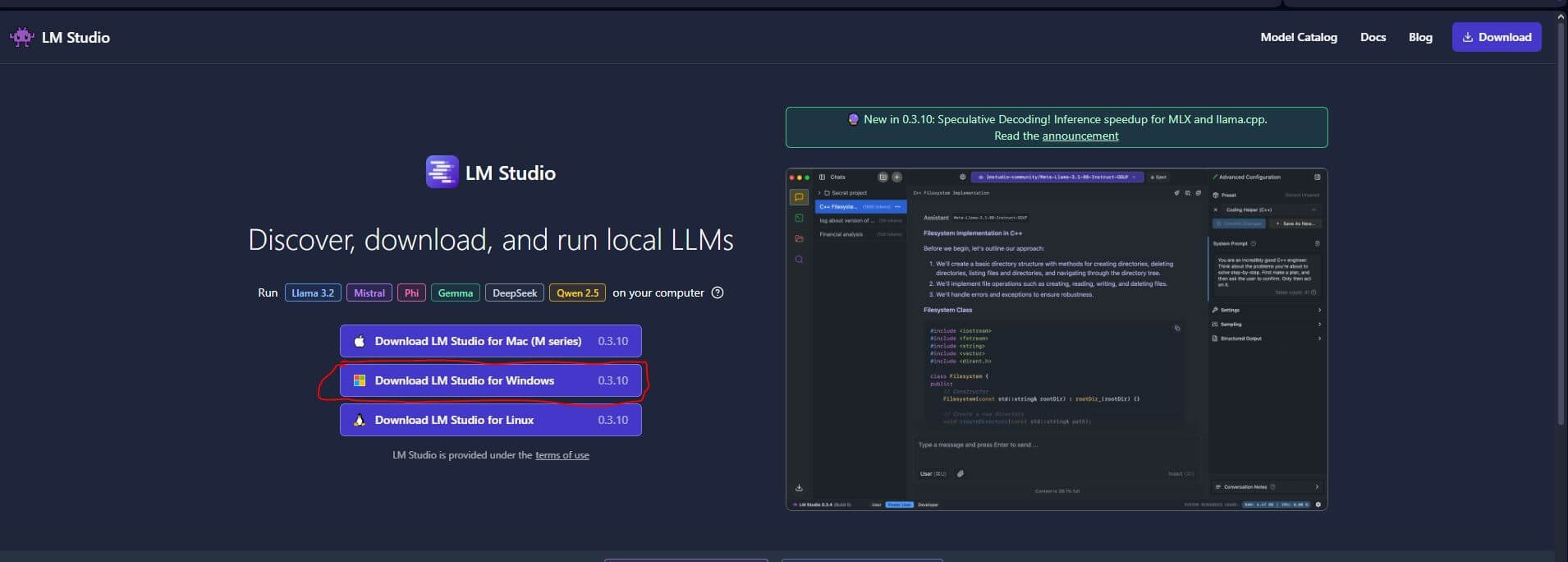Select the Gemma model chip

pos(456,293)
